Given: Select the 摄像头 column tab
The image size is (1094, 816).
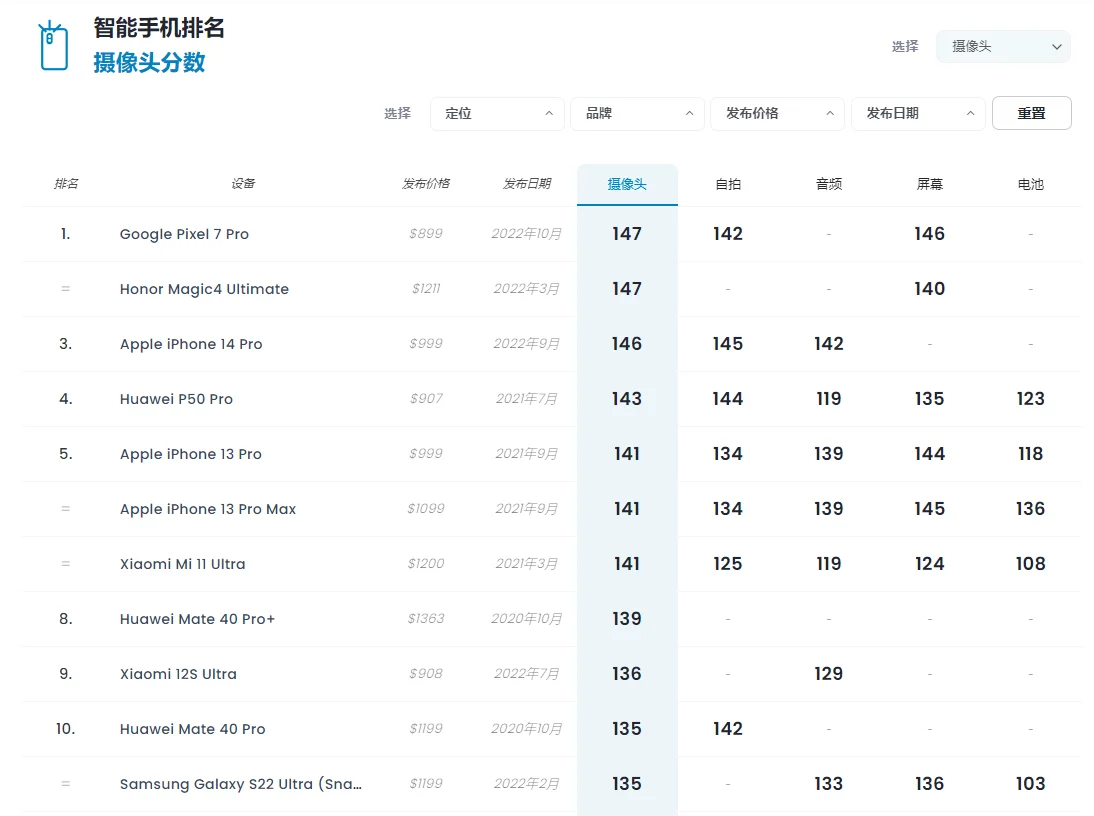Looking at the screenshot, I should click(627, 185).
